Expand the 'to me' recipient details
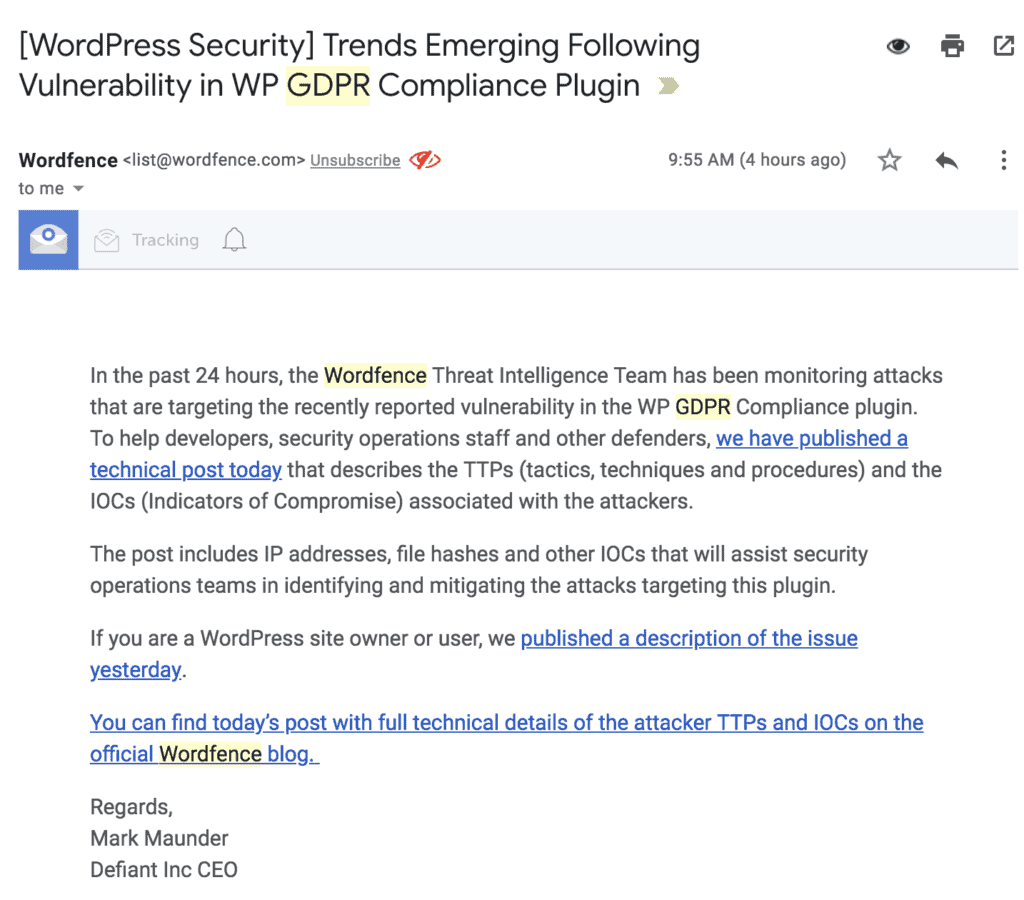The image size is (1024, 900). coord(52,188)
